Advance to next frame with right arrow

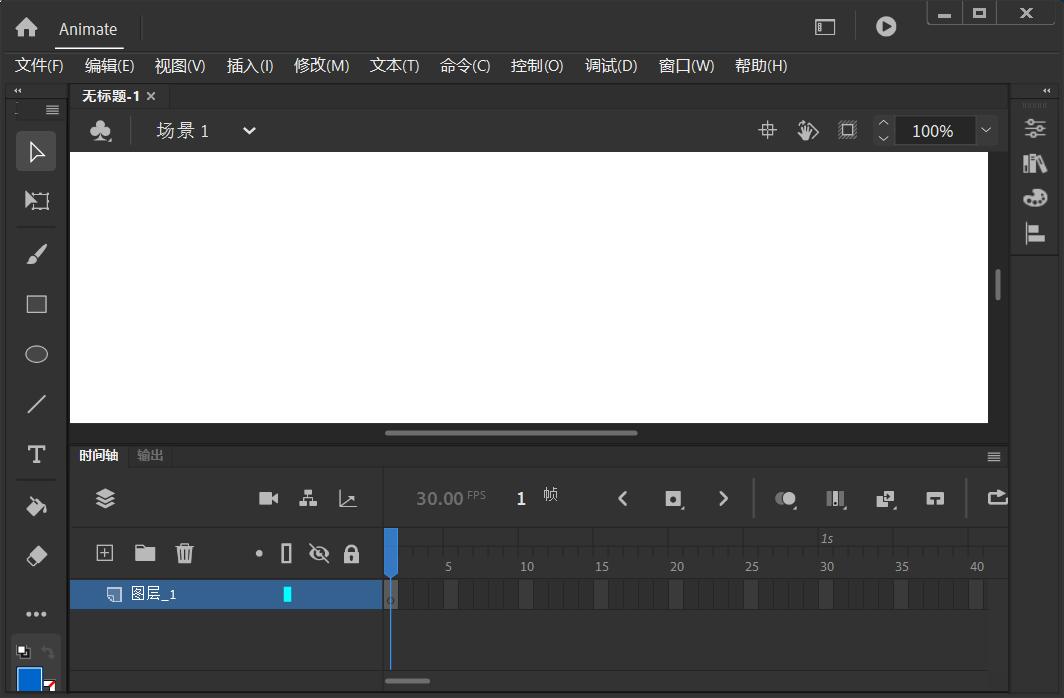click(724, 498)
